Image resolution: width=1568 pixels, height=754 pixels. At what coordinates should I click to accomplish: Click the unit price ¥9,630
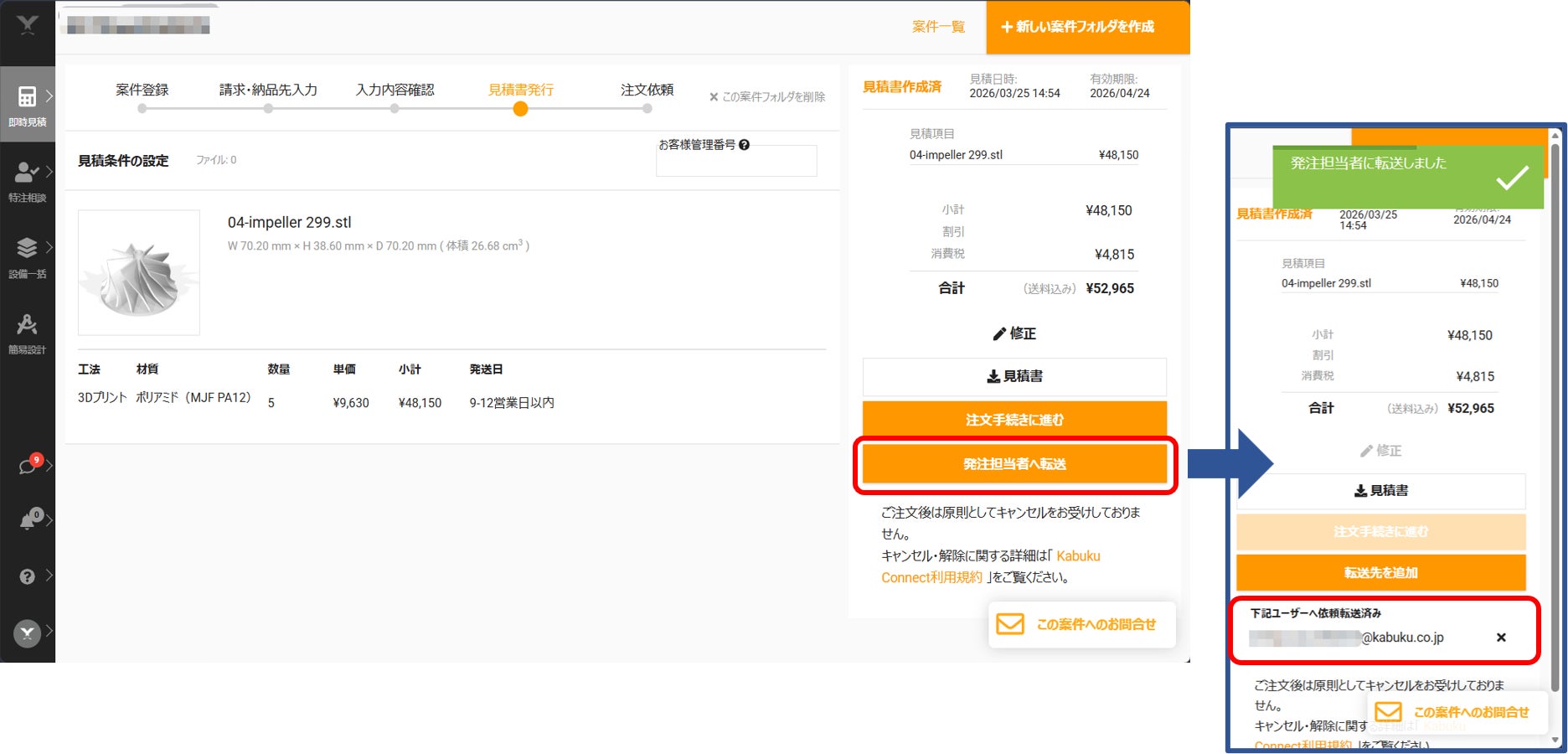point(351,403)
